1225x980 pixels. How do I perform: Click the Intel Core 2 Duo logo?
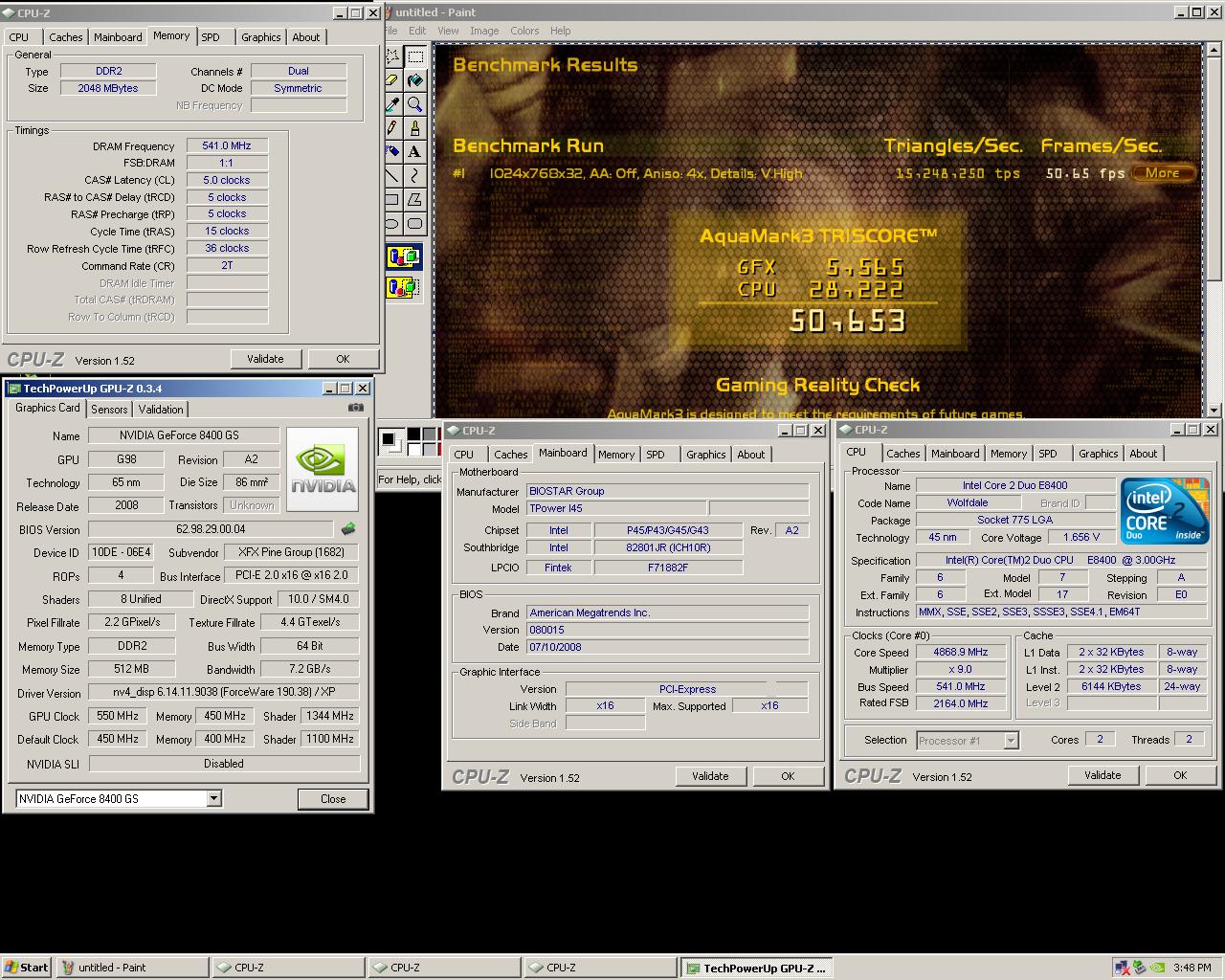1165,511
